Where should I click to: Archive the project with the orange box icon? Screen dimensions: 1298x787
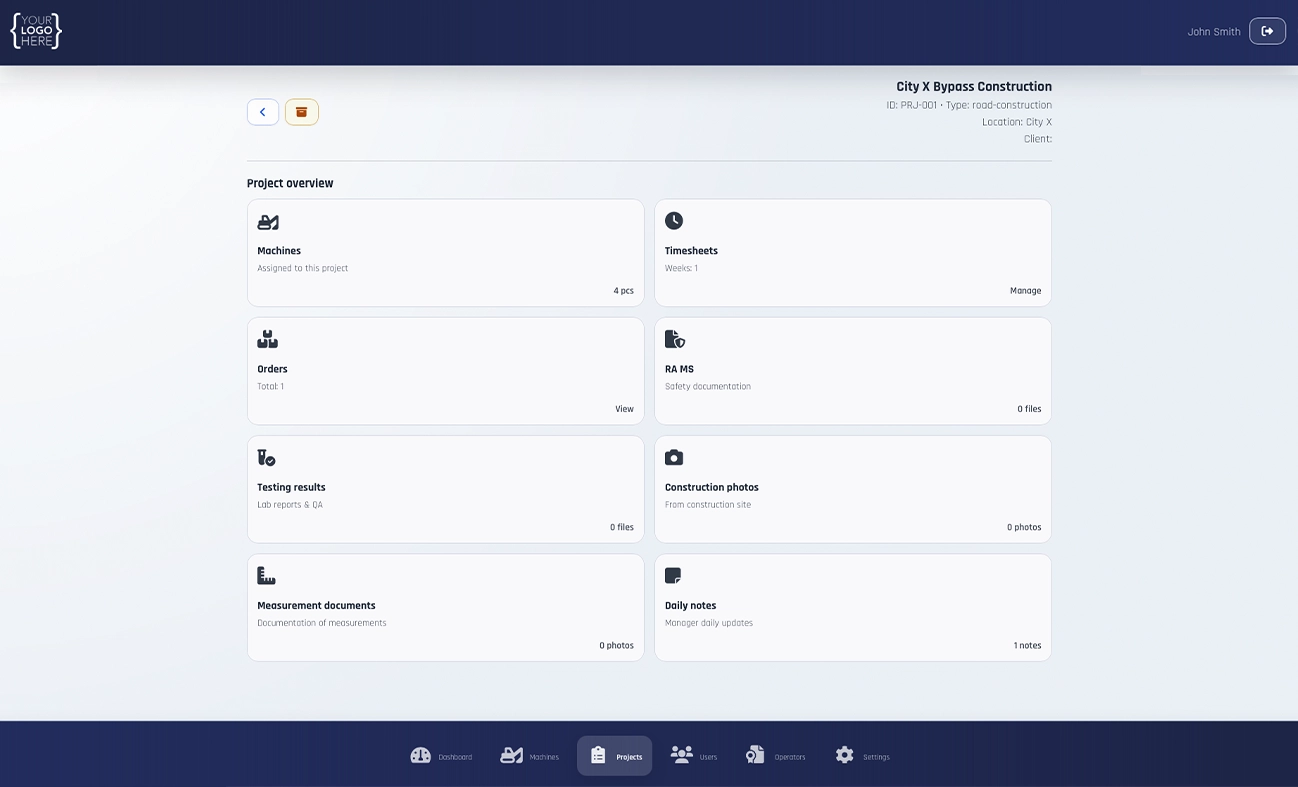click(301, 111)
